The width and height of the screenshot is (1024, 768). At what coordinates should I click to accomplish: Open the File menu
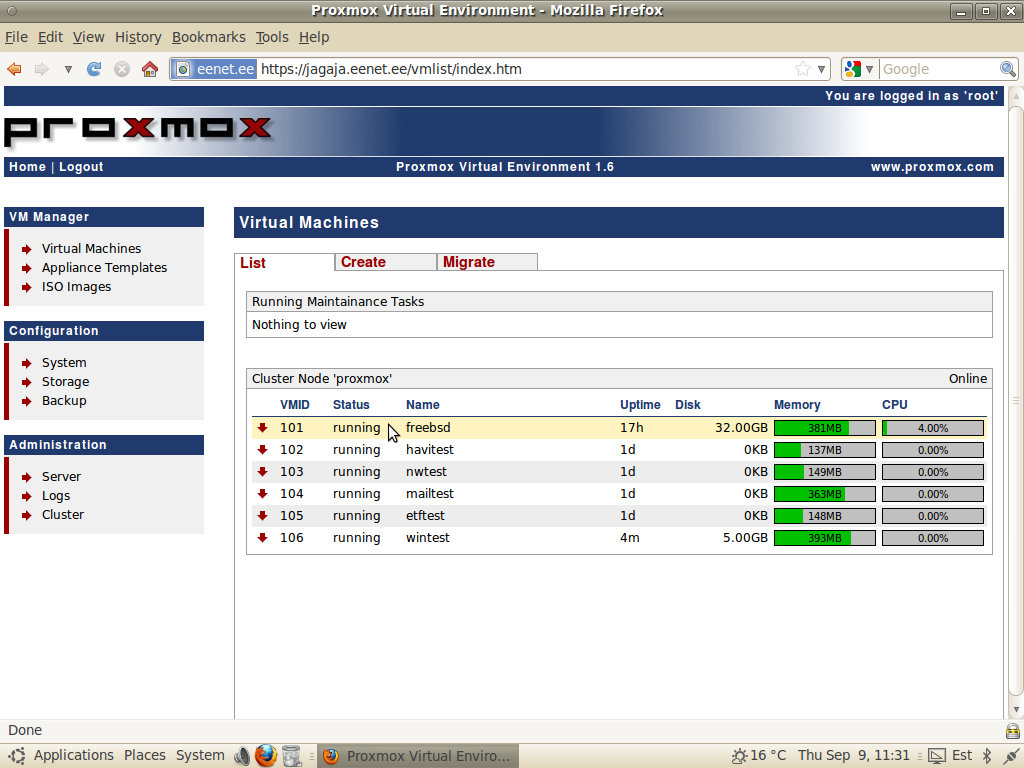pos(16,37)
